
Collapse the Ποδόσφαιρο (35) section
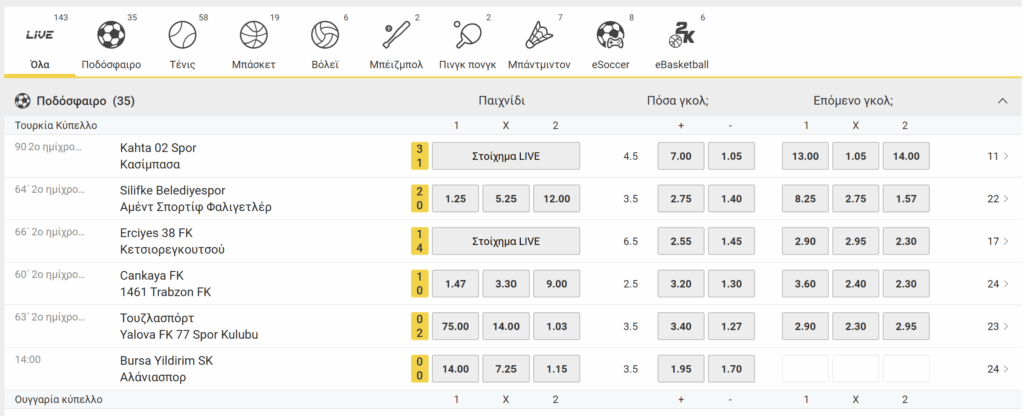1002,101
